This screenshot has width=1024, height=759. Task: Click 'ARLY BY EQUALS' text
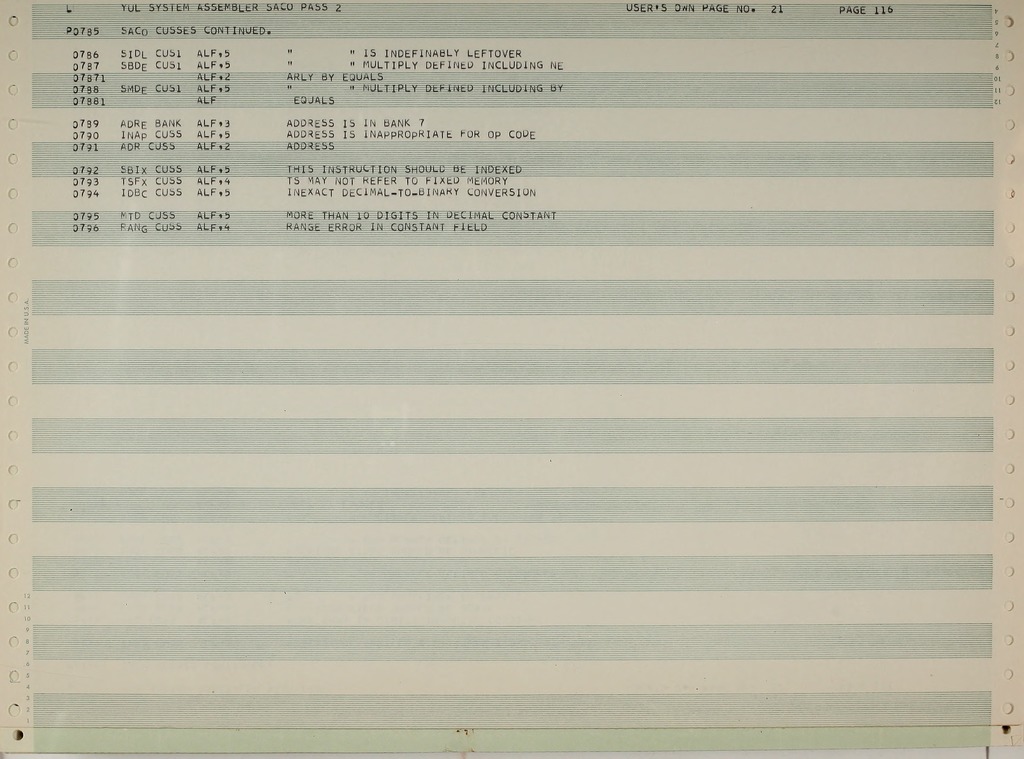pyautogui.click(x=335, y=77)
